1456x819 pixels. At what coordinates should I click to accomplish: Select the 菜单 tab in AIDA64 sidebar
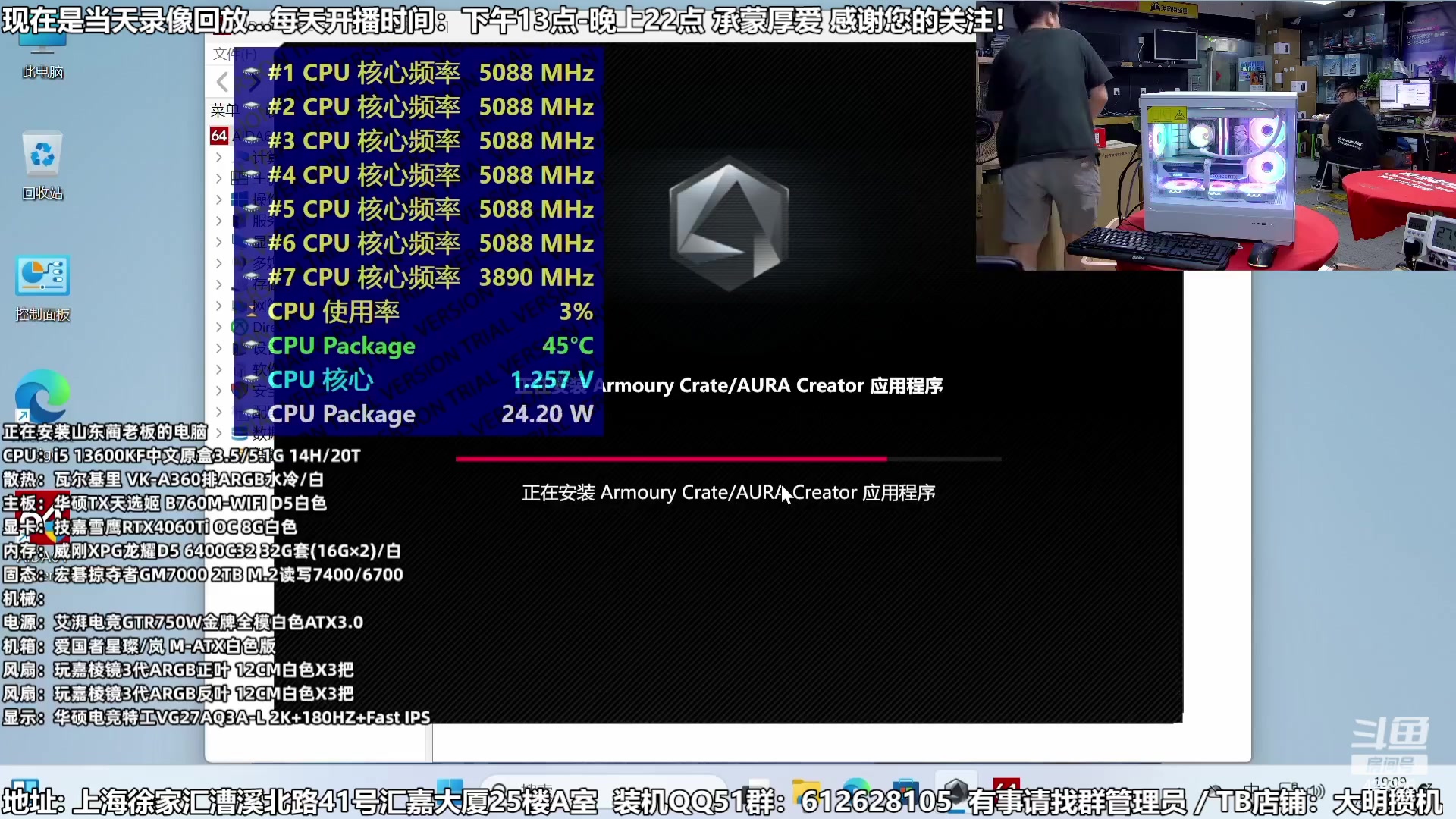pos(223,111)
